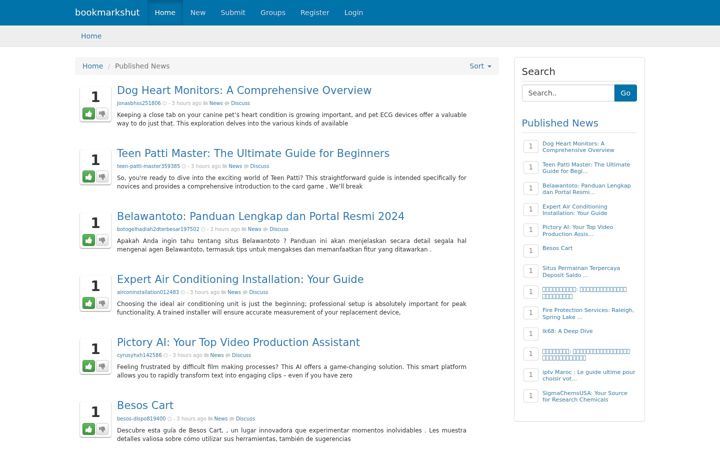
Task: Open sidebar link lk68: A Deep Dive
Action: 567,331
